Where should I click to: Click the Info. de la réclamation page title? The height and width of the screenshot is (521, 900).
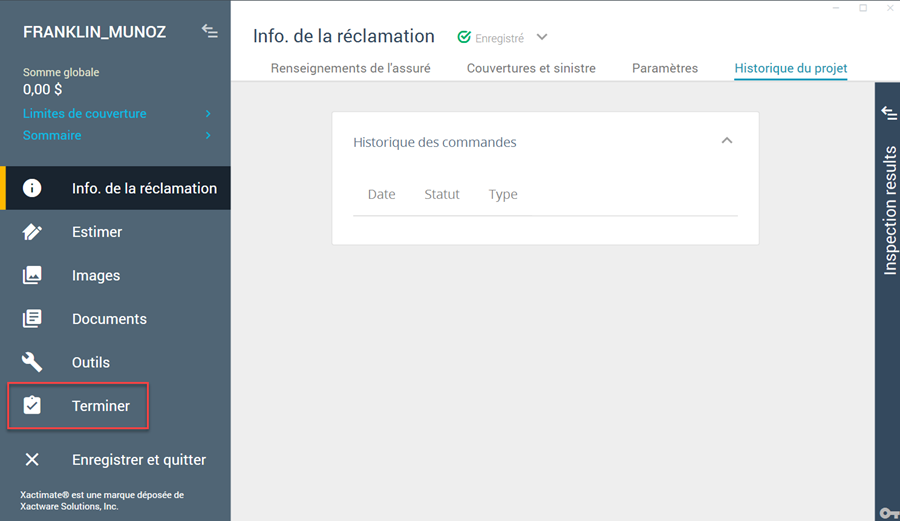(343, 36)
